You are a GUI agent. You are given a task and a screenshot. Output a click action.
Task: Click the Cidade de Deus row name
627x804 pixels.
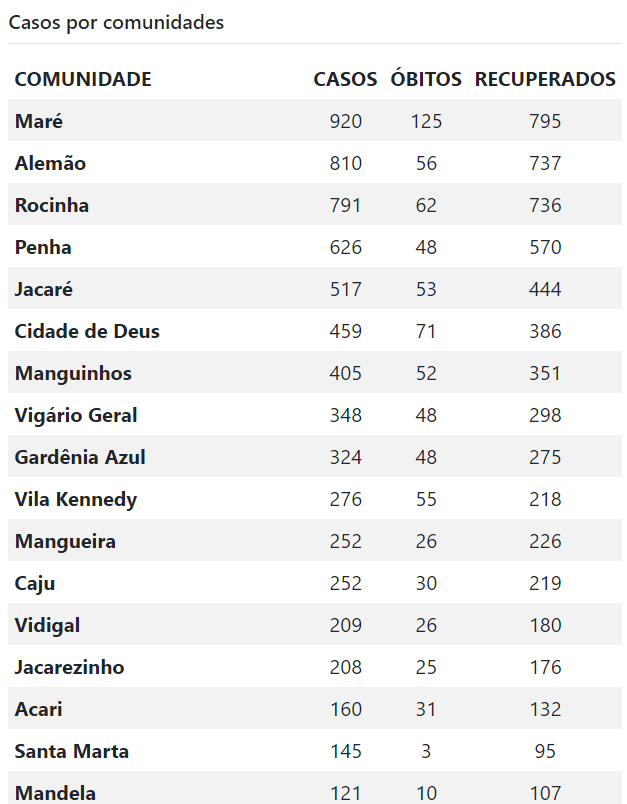87,331
